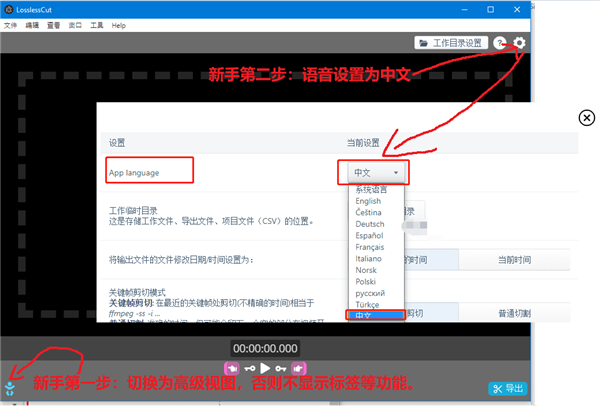
Task: Open the 编辑 menu
Action: coord(32,25)
